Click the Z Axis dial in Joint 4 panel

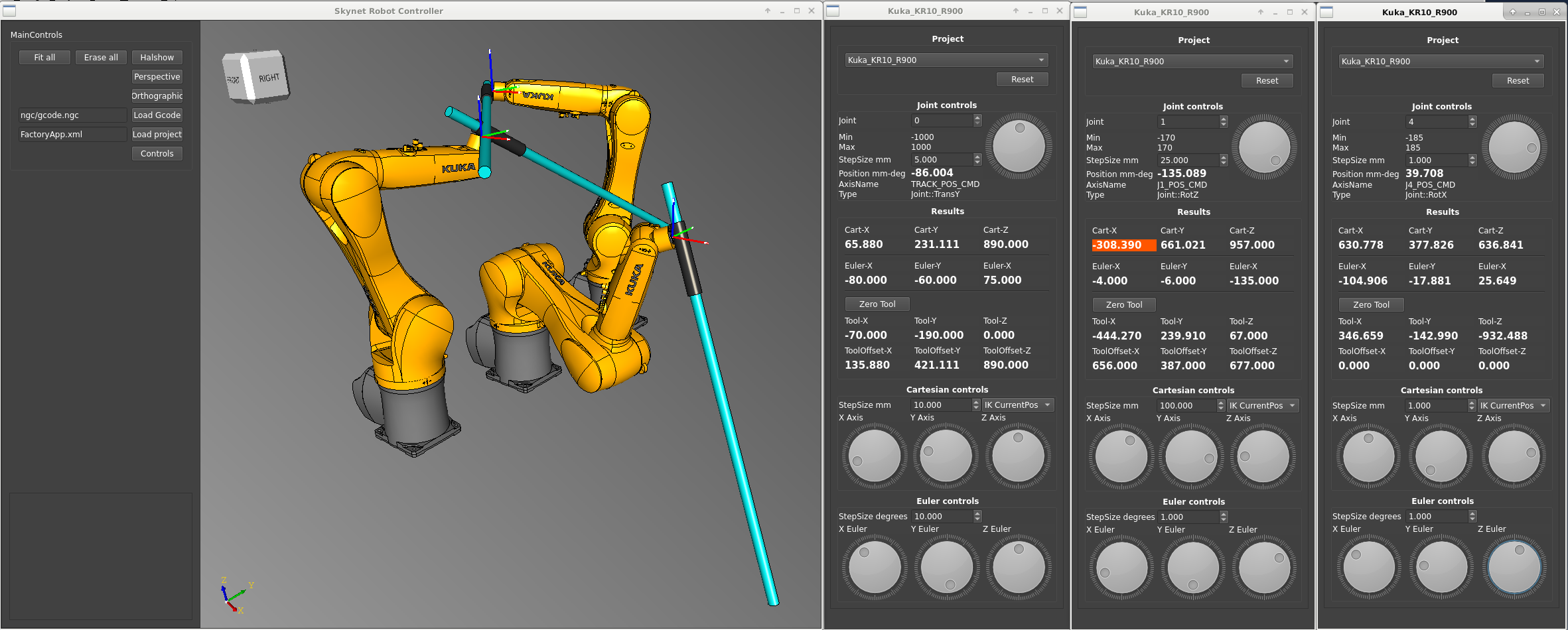coord(1514,456)
